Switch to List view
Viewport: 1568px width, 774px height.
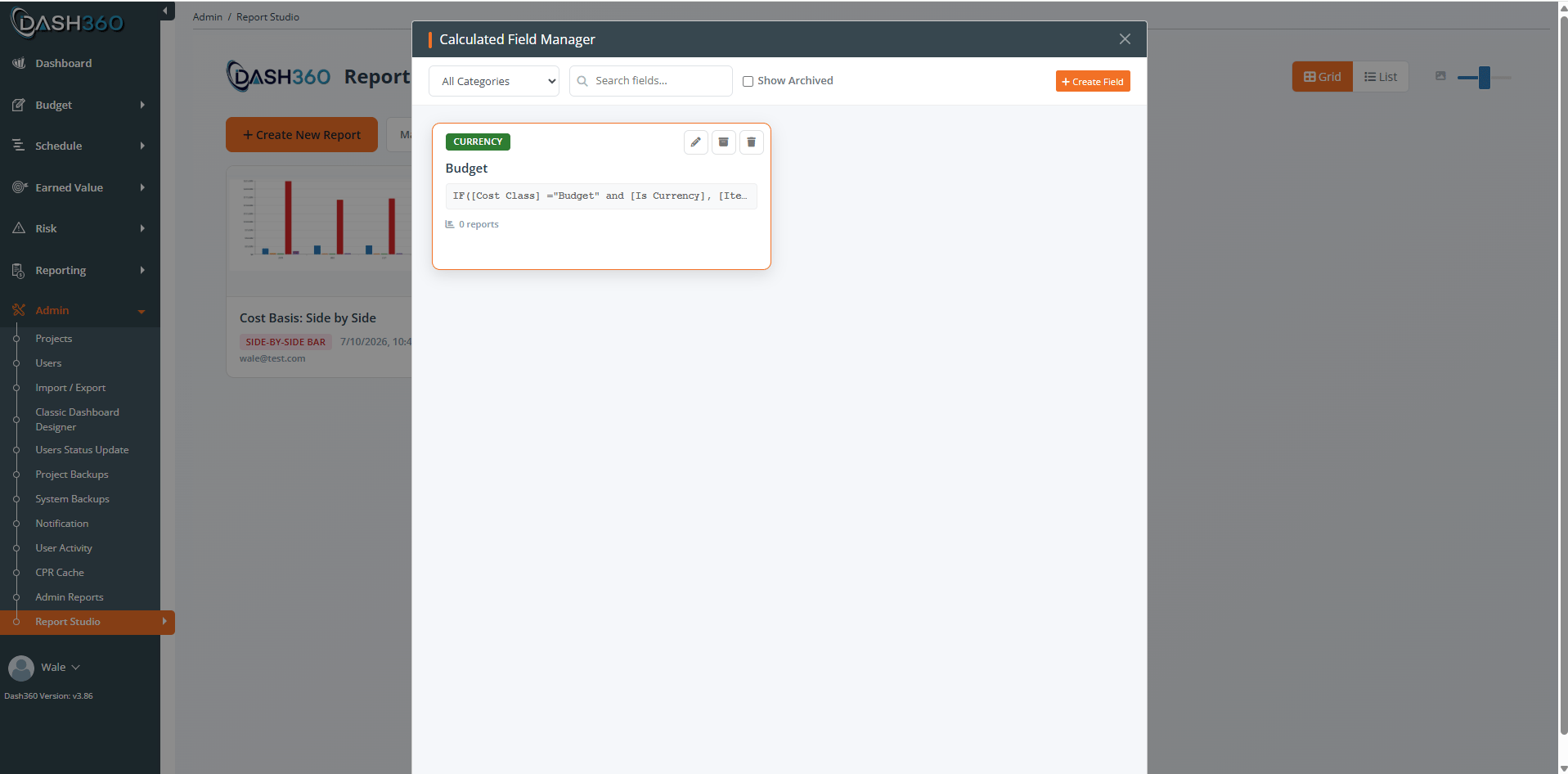tap(1381, 77)
